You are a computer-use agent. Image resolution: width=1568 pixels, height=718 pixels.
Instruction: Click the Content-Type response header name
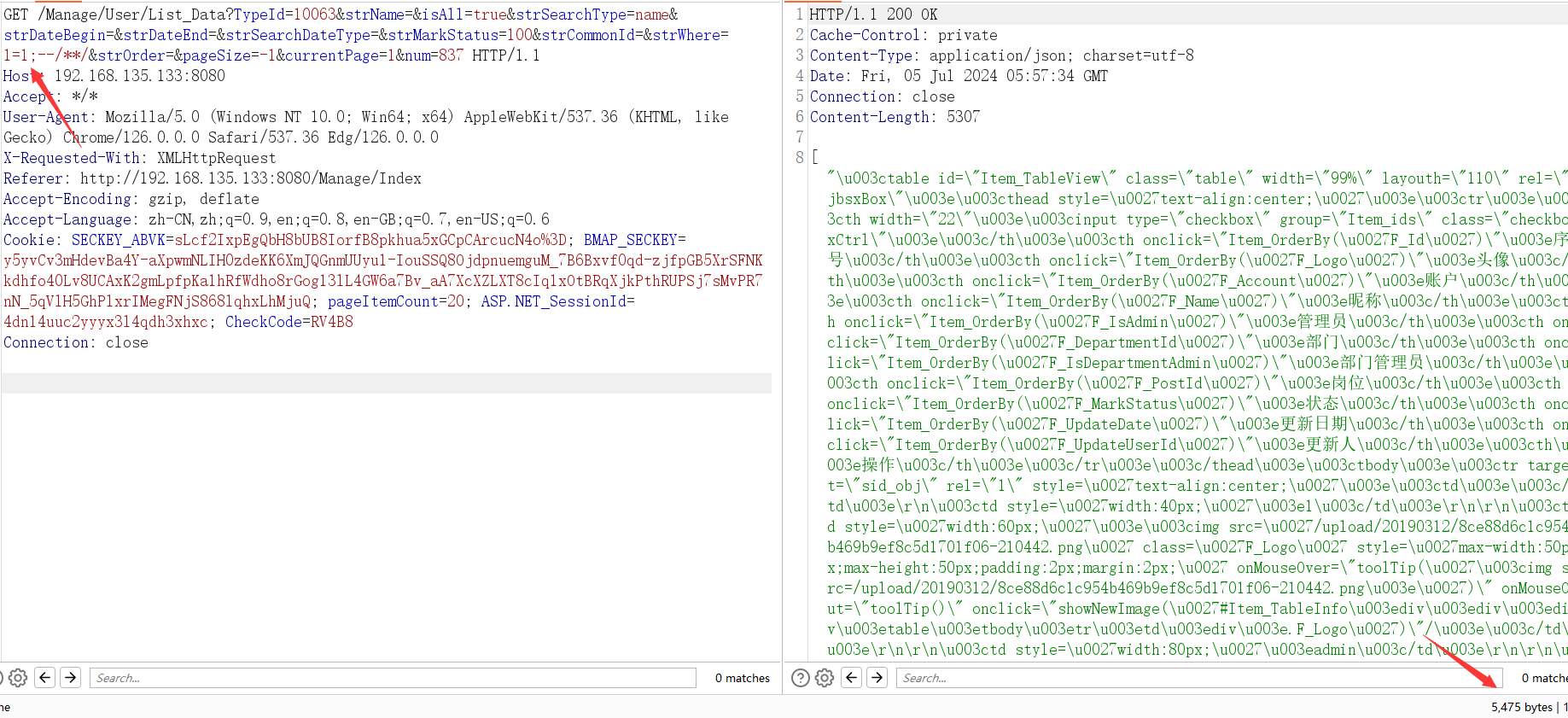(x=860, y=55)
